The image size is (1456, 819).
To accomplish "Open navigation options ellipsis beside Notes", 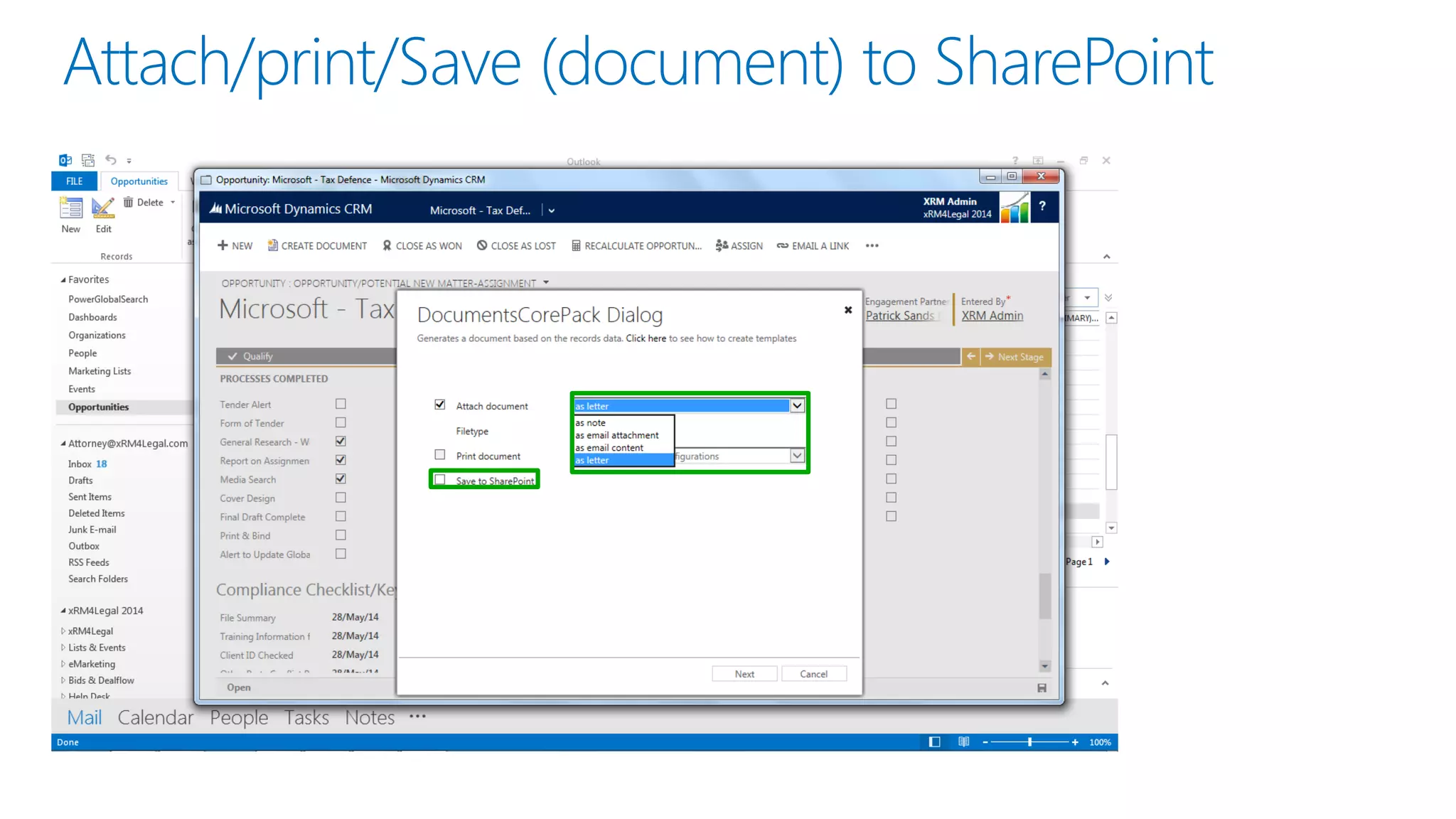I will coord(418,716).
